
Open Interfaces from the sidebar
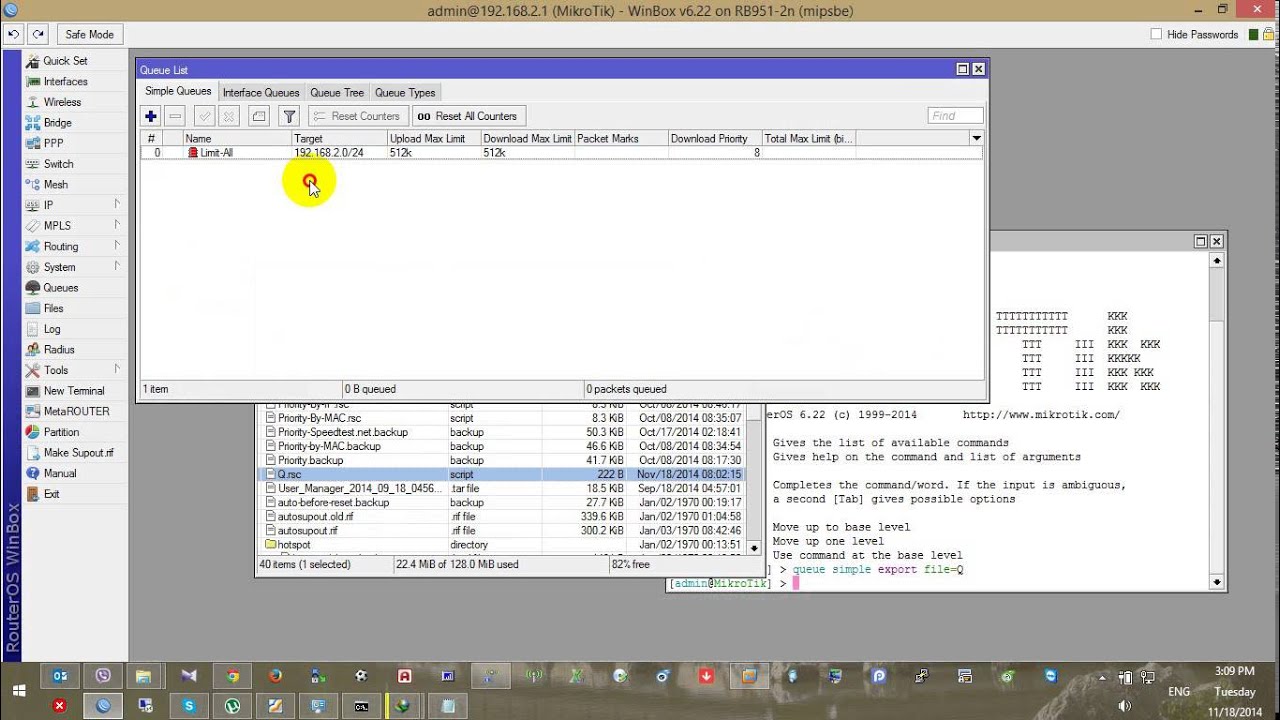click(65, 81)
